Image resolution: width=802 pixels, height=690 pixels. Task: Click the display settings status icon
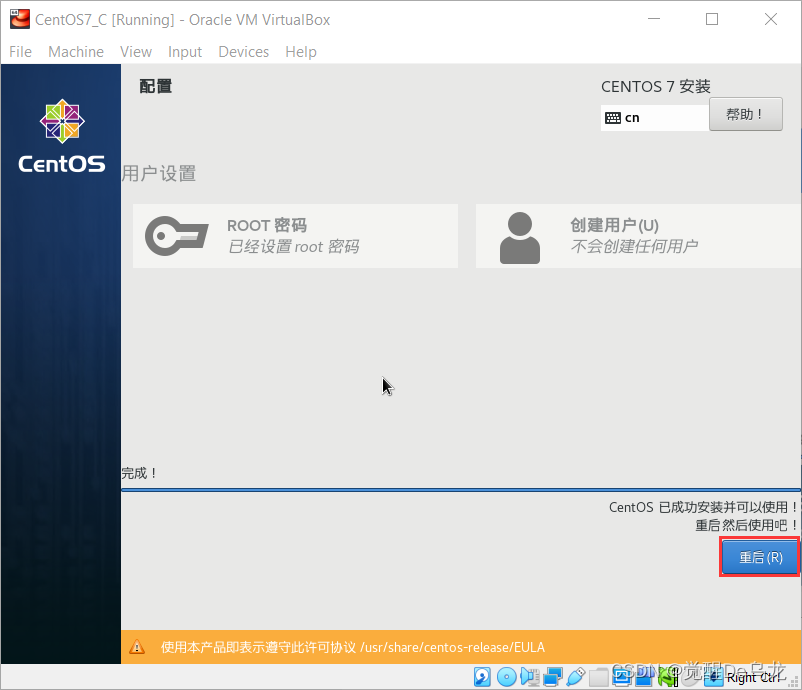point(621,677)
